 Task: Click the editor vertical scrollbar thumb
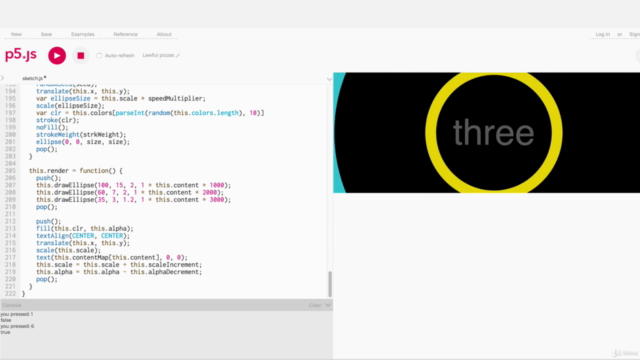pos(330,284)
